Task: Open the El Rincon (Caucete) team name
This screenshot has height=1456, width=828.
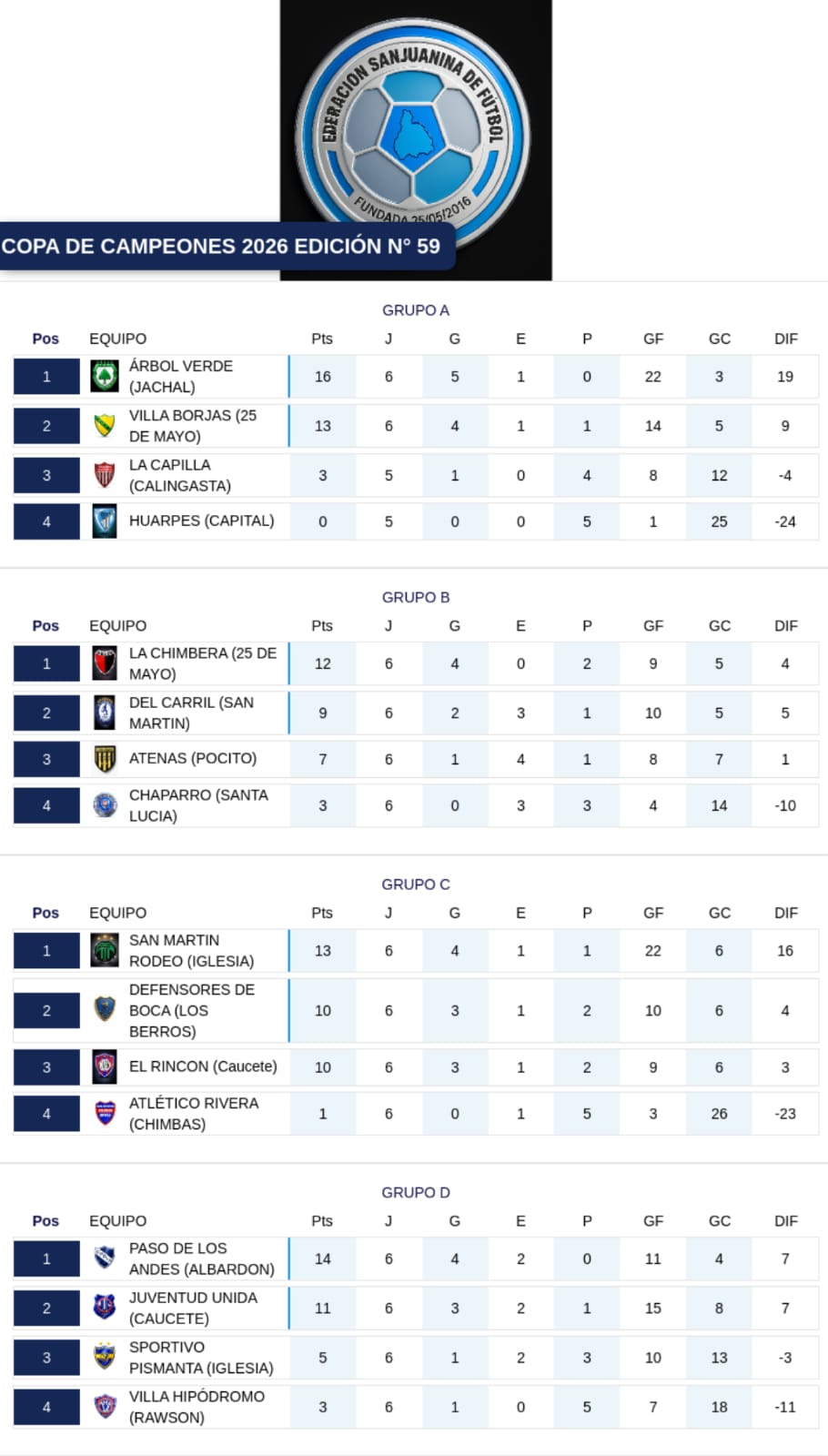Action: [203, 1067]
